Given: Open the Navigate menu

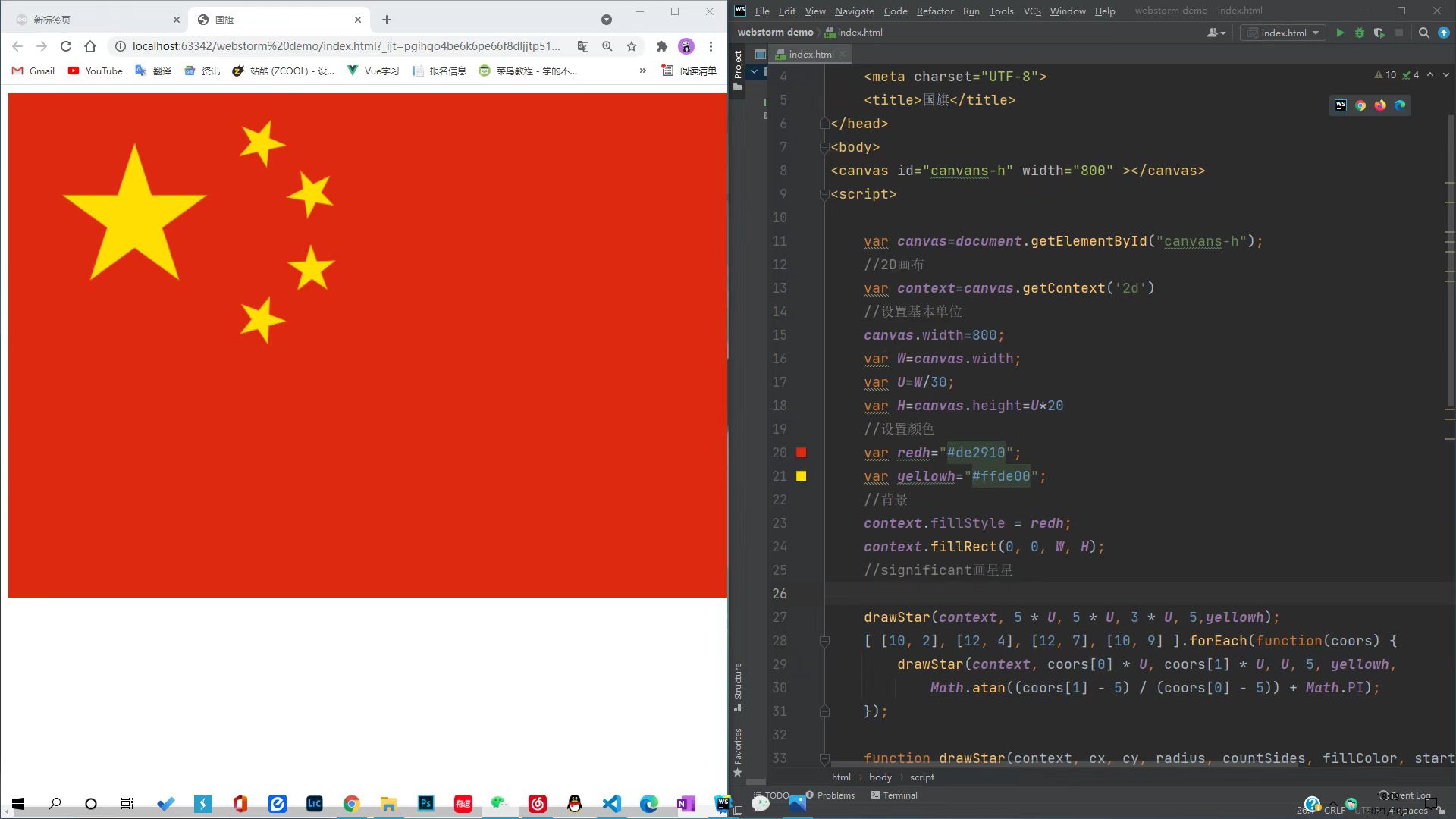Looking at the screenshot, I should click(x=855, y=11).
